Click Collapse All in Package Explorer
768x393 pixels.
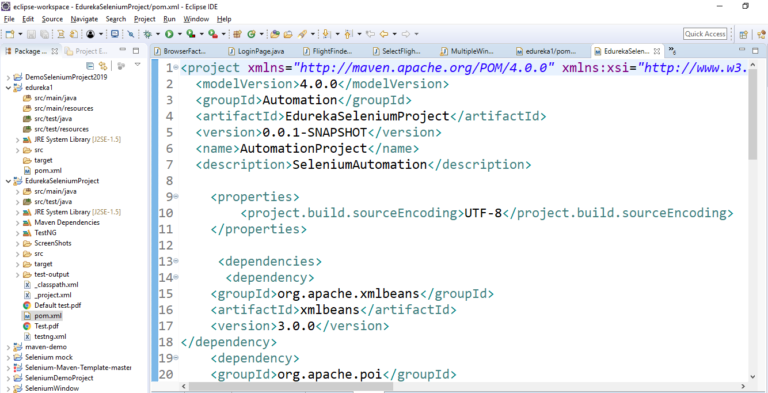90,65
